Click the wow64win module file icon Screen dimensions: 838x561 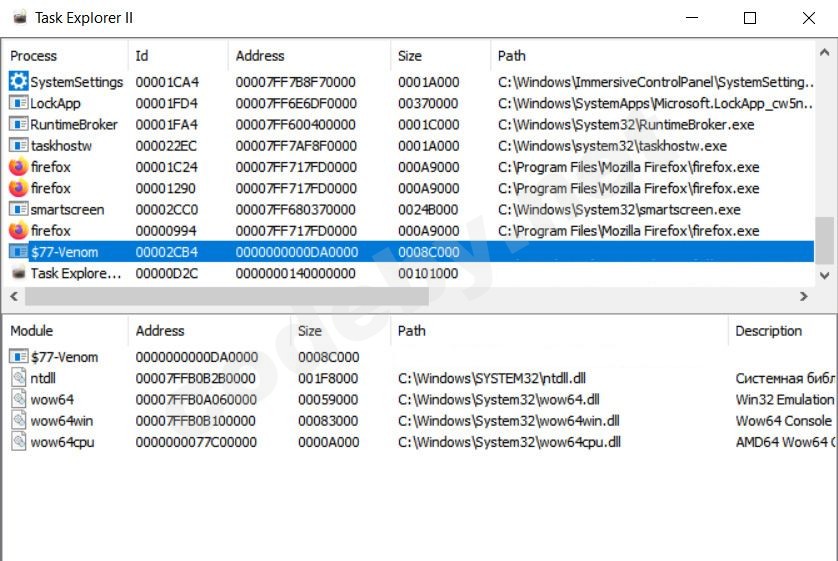19,420
